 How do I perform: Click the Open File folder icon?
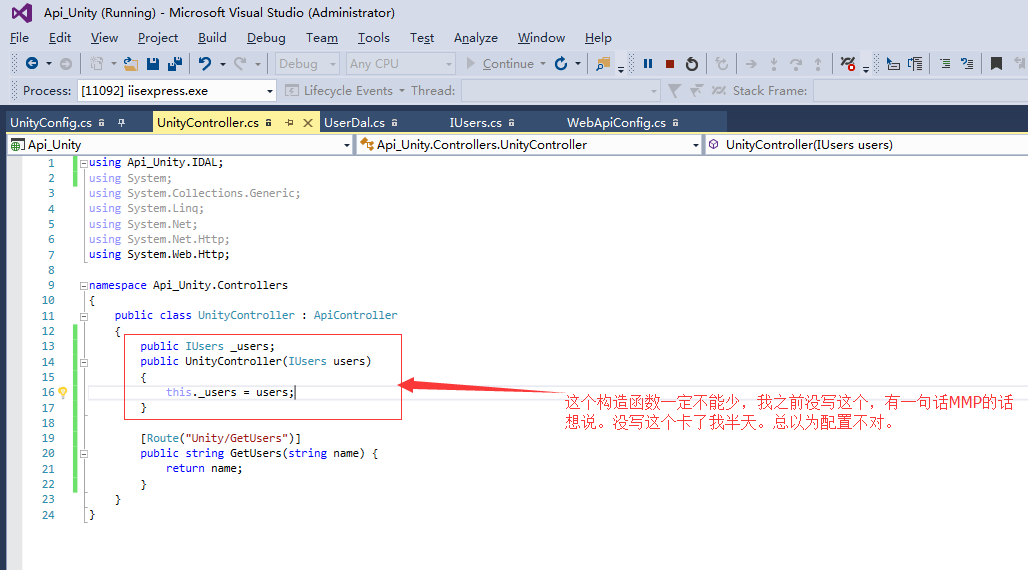click(130, 64)
